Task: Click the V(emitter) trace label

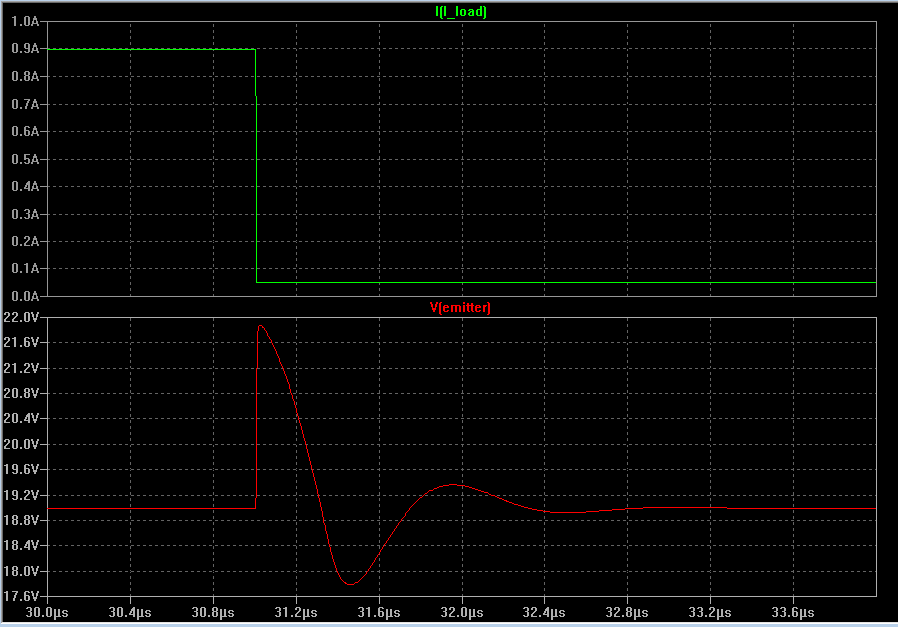Action: [460, 307]
